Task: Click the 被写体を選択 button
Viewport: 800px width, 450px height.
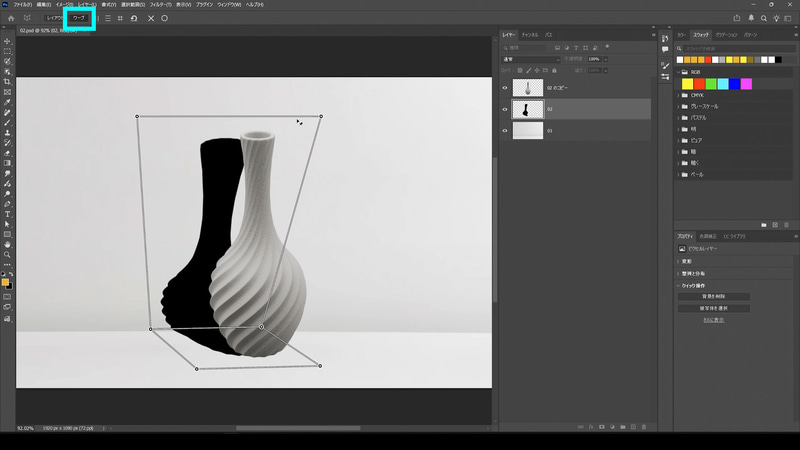Action: [714, 308]
